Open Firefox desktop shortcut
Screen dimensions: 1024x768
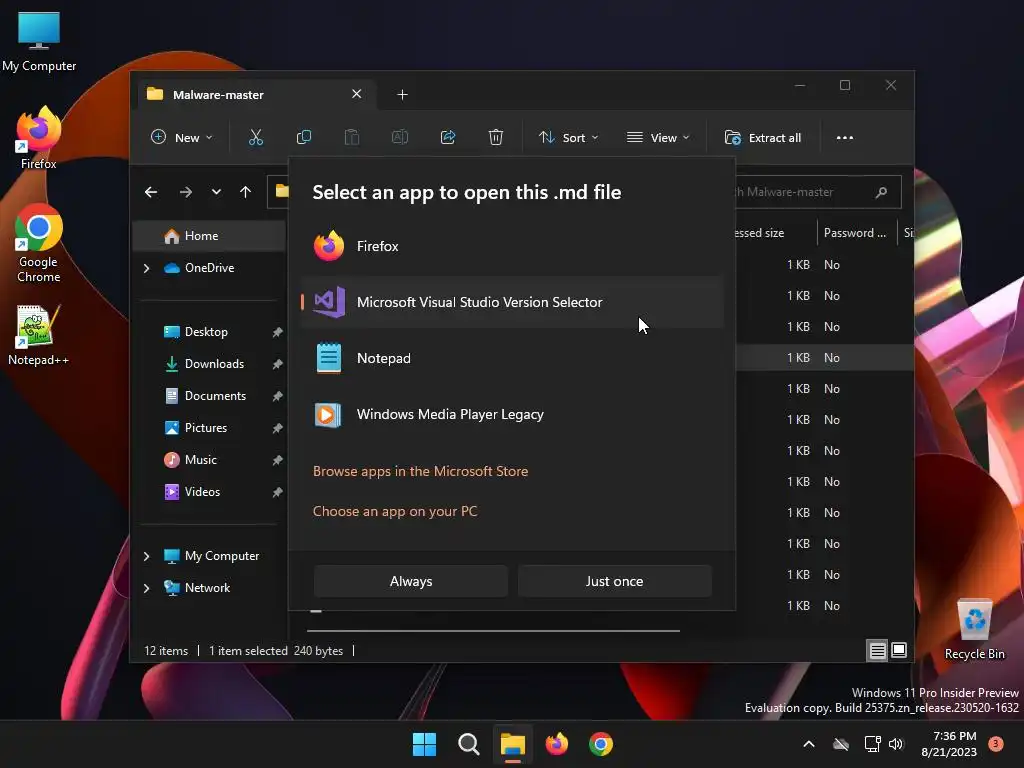pyautogui.click(x=39, y=139)
